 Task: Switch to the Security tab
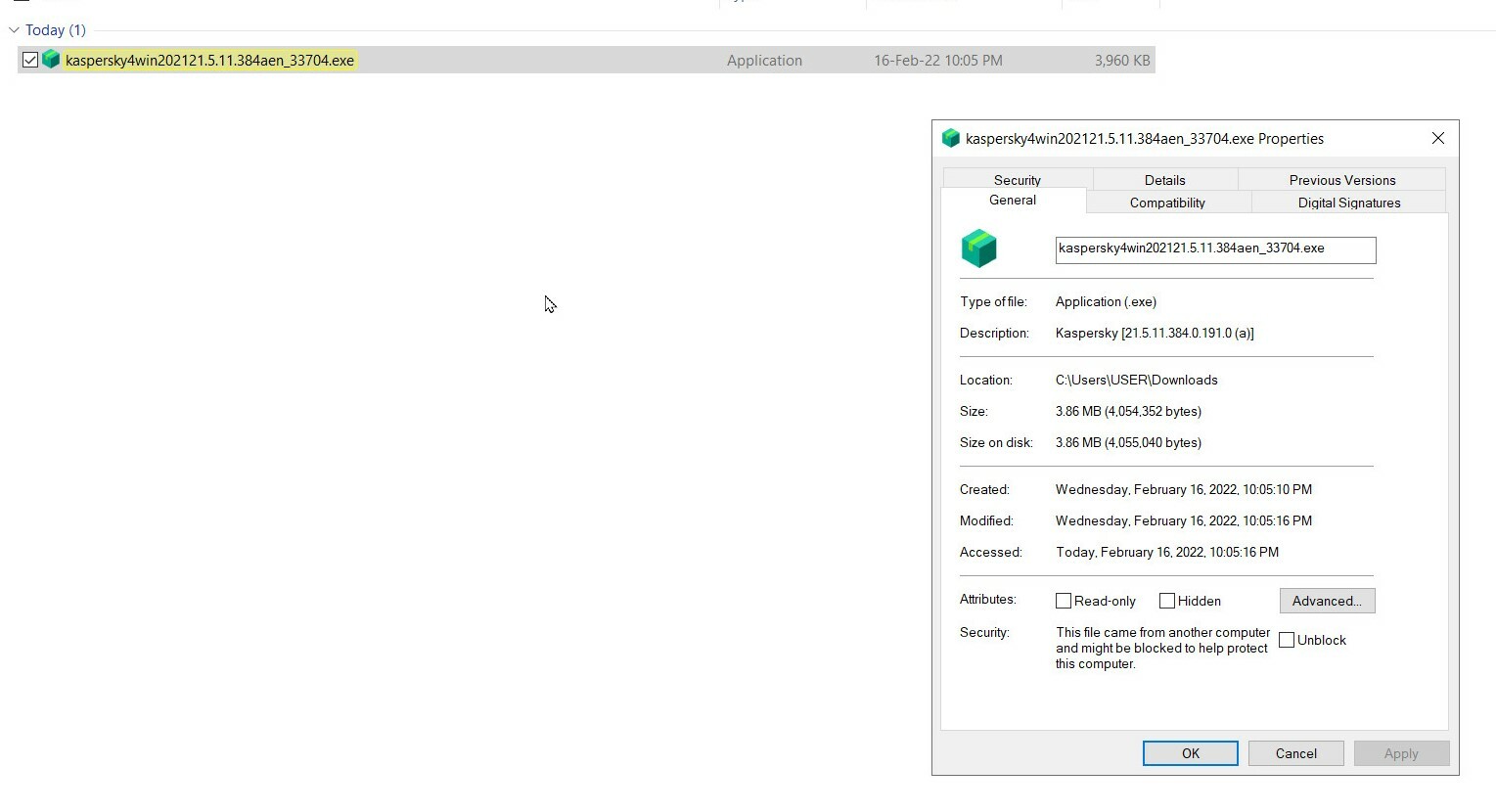(x=1018, y=180)
